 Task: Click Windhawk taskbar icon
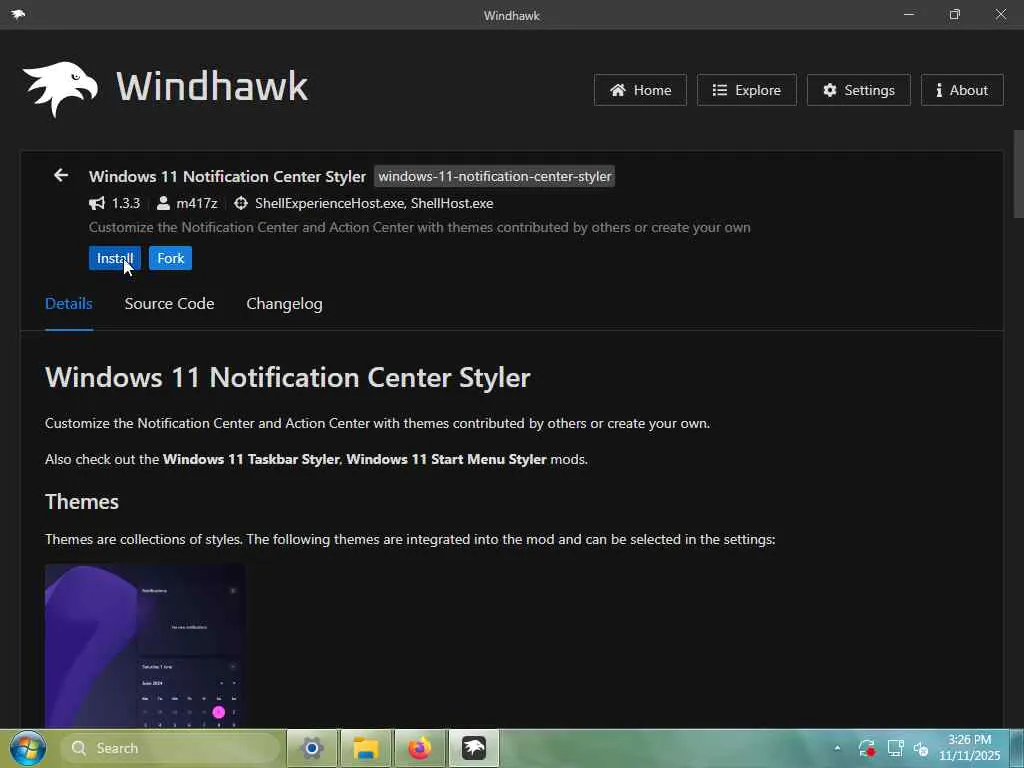(474, 748)
